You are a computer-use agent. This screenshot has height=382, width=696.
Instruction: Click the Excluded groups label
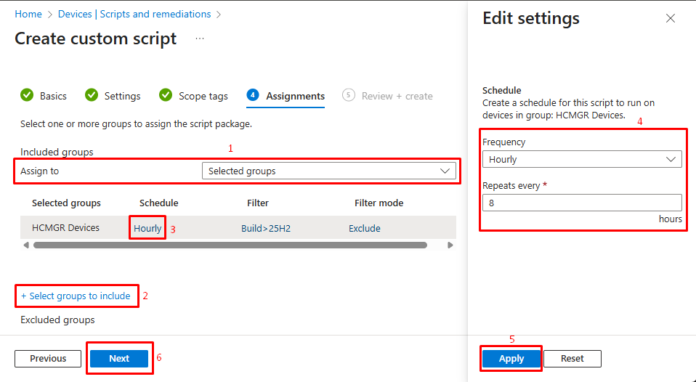click(57, 320)
